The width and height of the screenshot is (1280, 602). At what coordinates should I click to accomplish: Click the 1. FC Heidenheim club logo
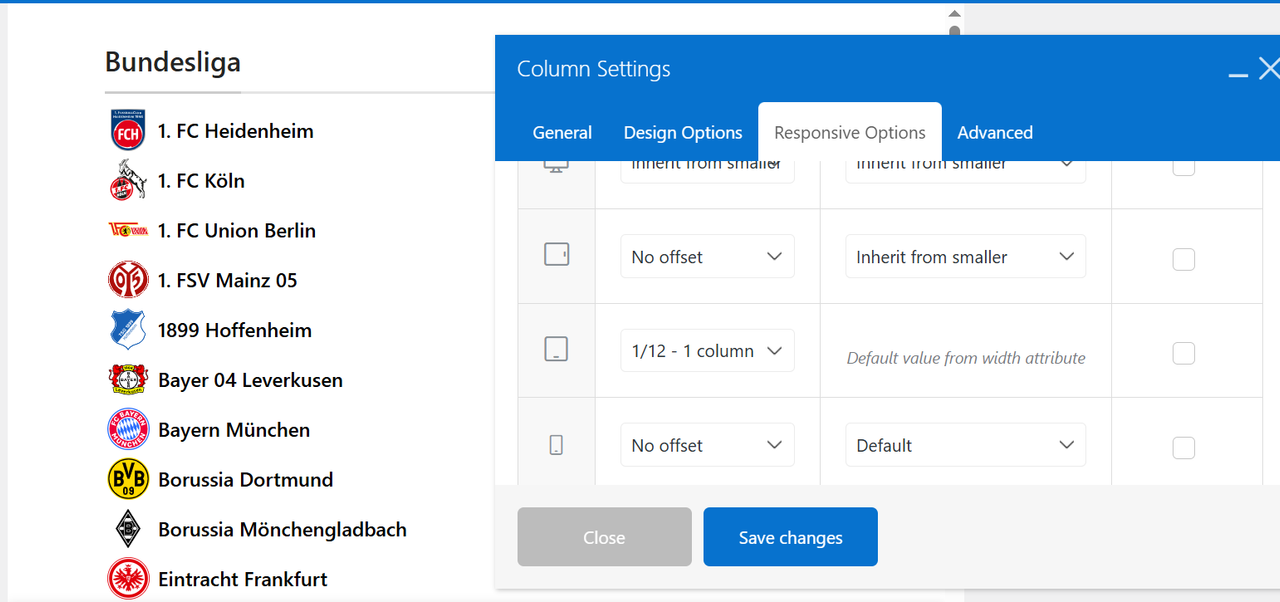click(x=128, y=131)
